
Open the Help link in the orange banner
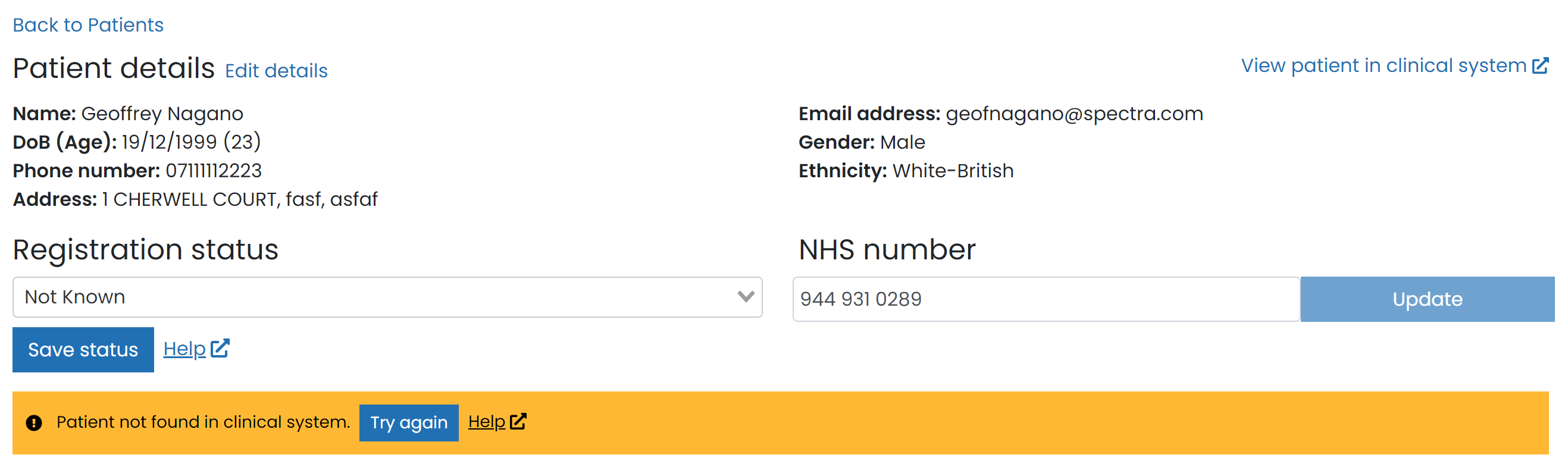pyautogui.click(x=486, y=421)
